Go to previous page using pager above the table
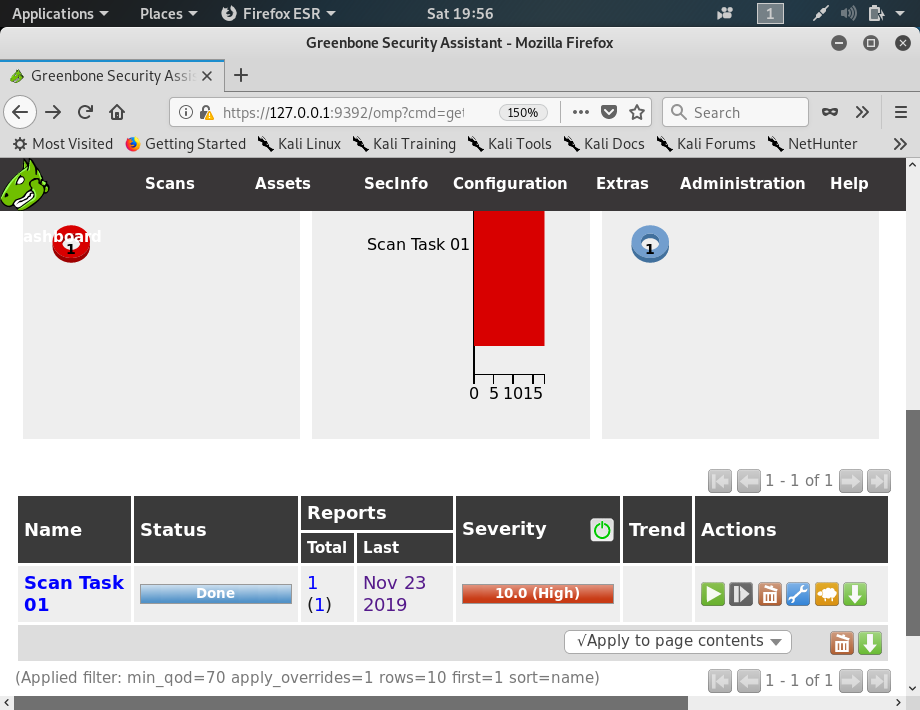 pos(749,481)
